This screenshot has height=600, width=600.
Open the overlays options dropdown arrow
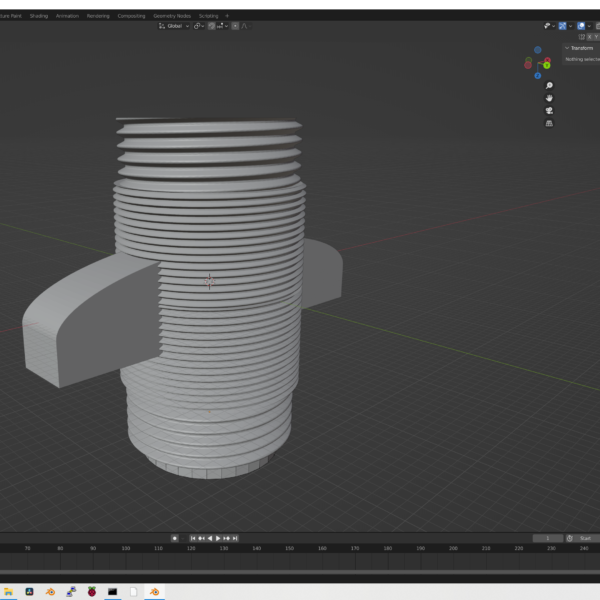[590, 26]
